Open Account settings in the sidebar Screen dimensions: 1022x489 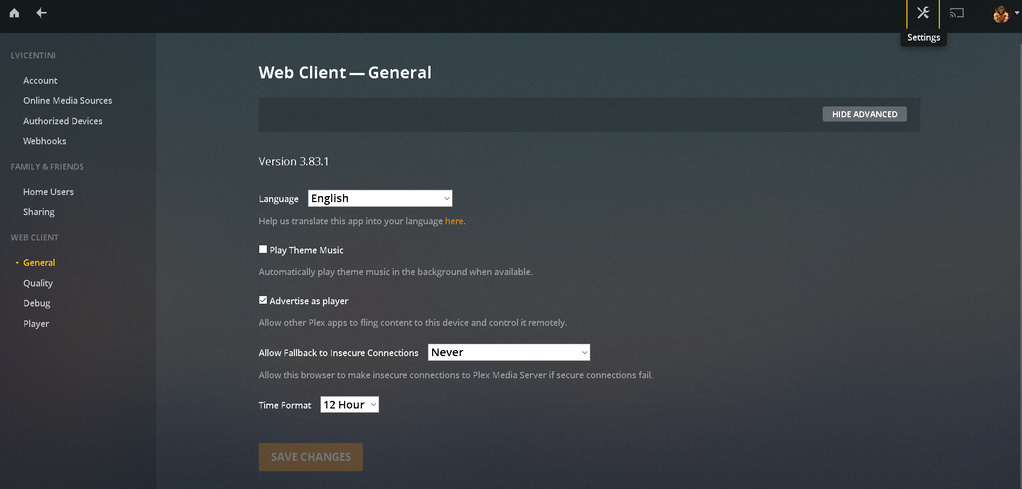tap(40, 80)
